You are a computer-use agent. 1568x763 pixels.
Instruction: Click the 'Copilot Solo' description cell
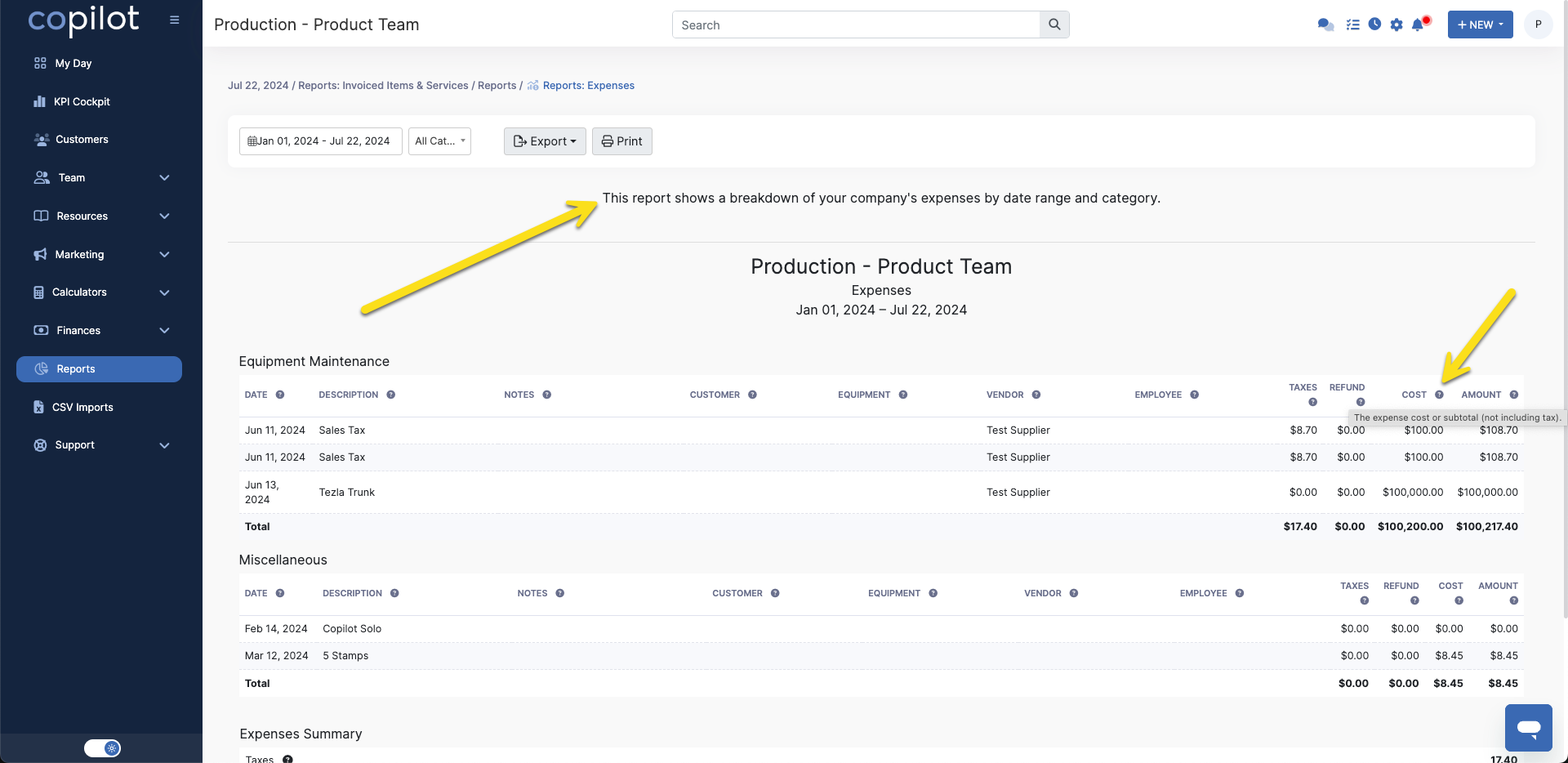352,629
